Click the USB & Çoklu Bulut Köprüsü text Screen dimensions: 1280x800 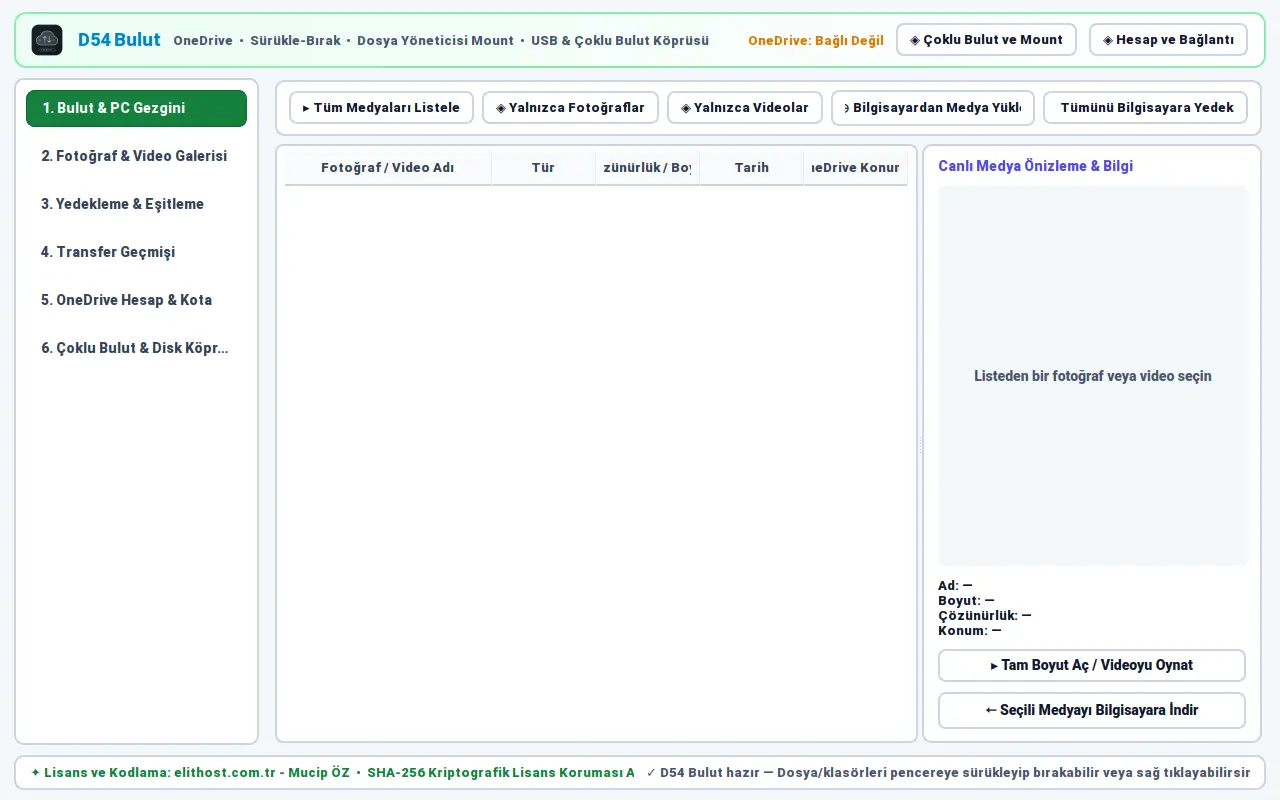click(620, 41)
